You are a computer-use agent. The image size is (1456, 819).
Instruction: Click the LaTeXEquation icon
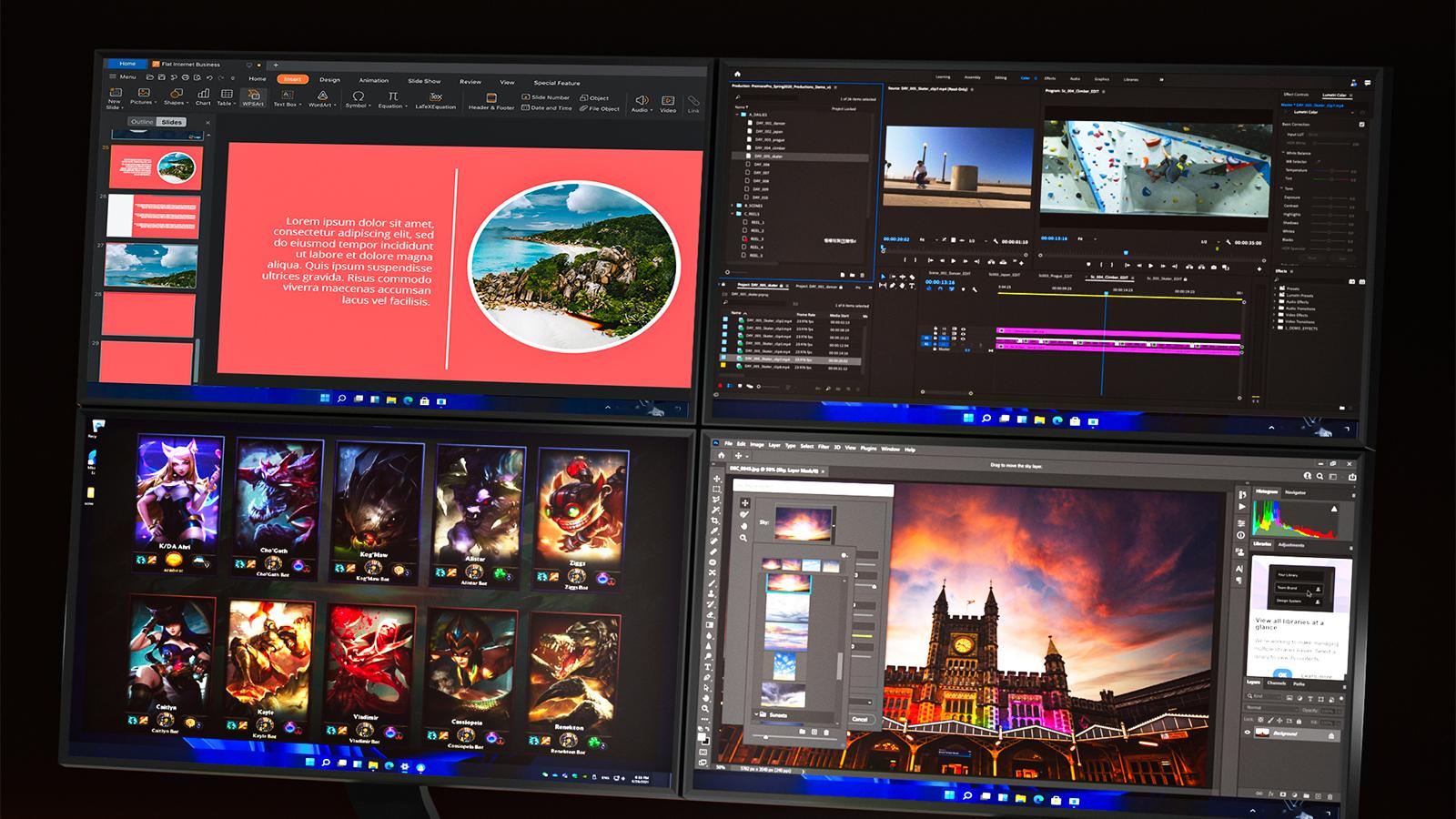pos(436,99)
